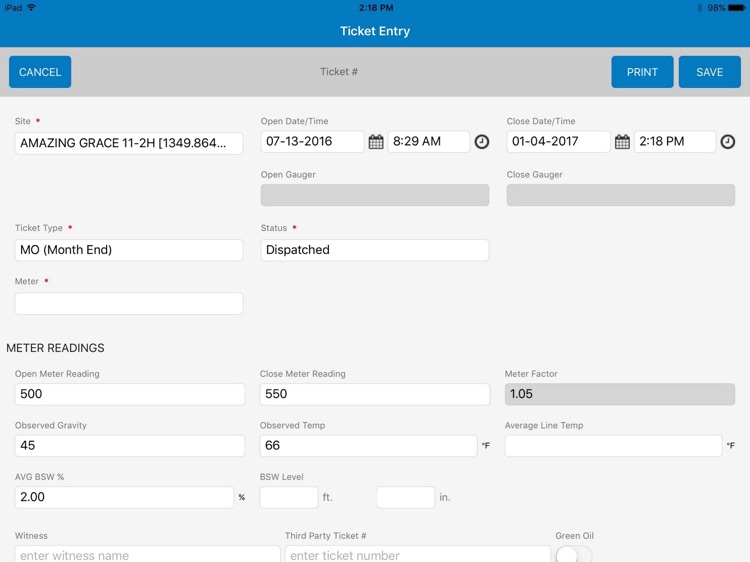Open the Site dropdown showing AMAZING GRACE 11-2H

point(129,143)
